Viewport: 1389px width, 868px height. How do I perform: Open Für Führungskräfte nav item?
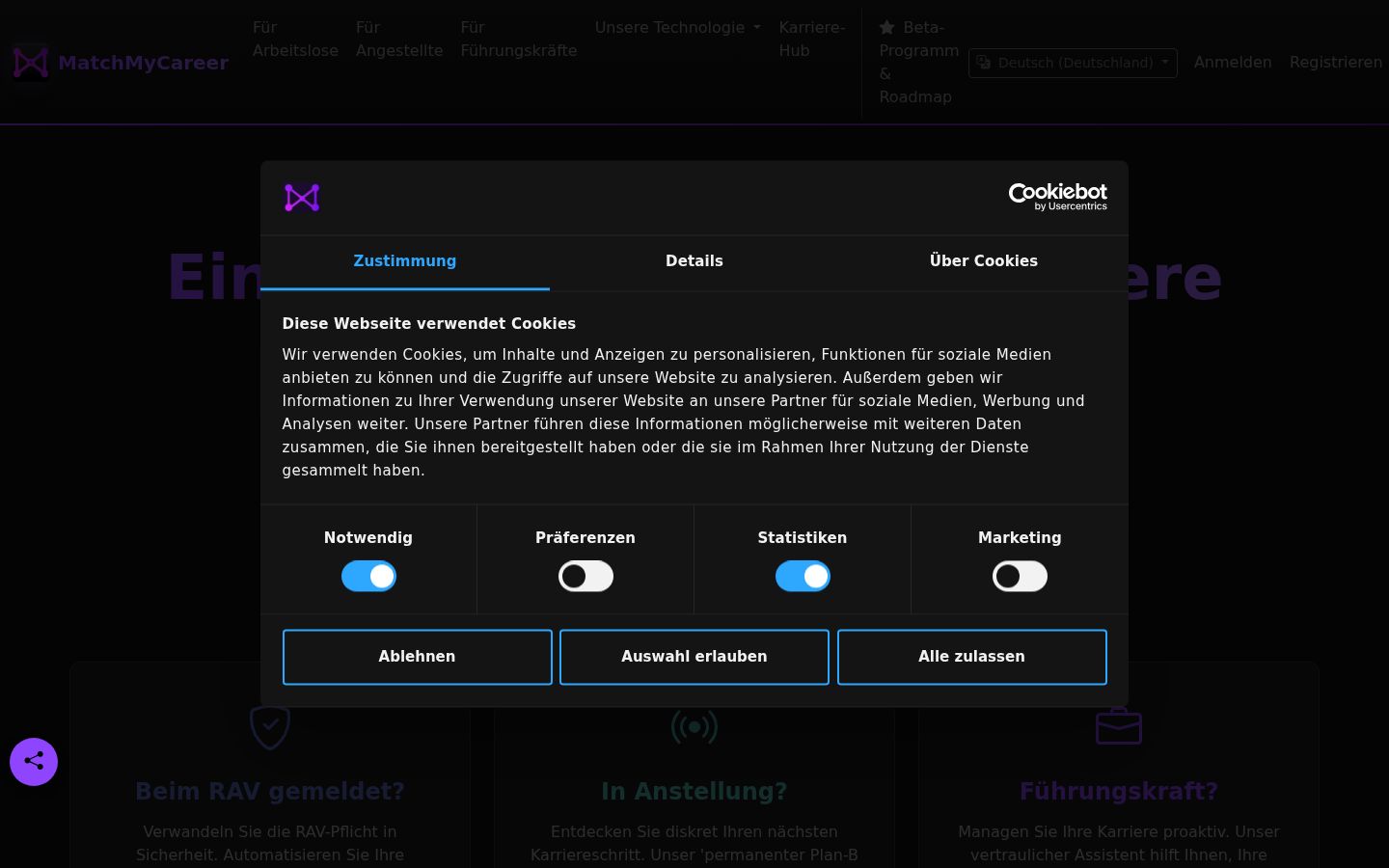point(519,40)
